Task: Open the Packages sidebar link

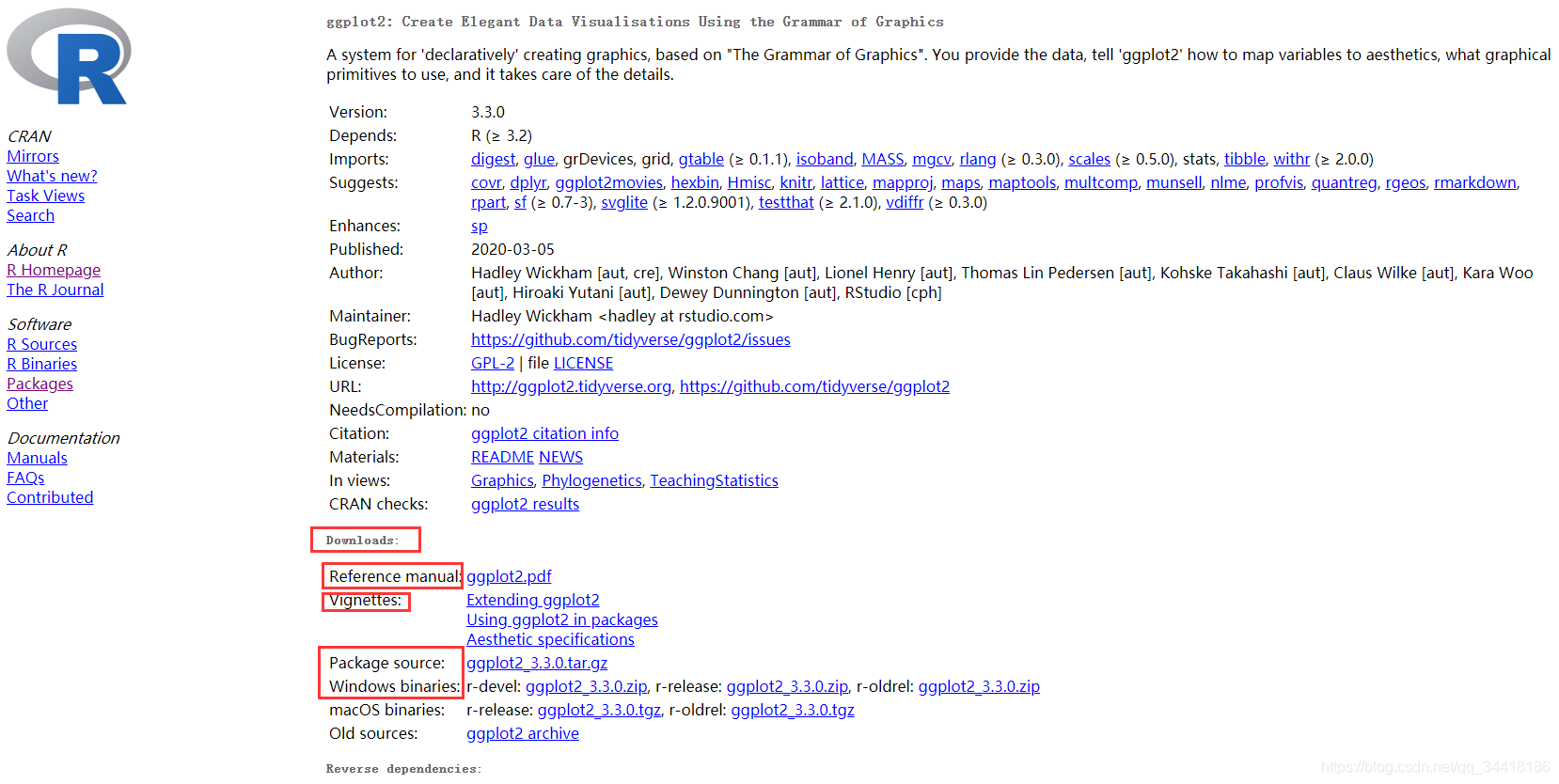Action: coord(39,384)
